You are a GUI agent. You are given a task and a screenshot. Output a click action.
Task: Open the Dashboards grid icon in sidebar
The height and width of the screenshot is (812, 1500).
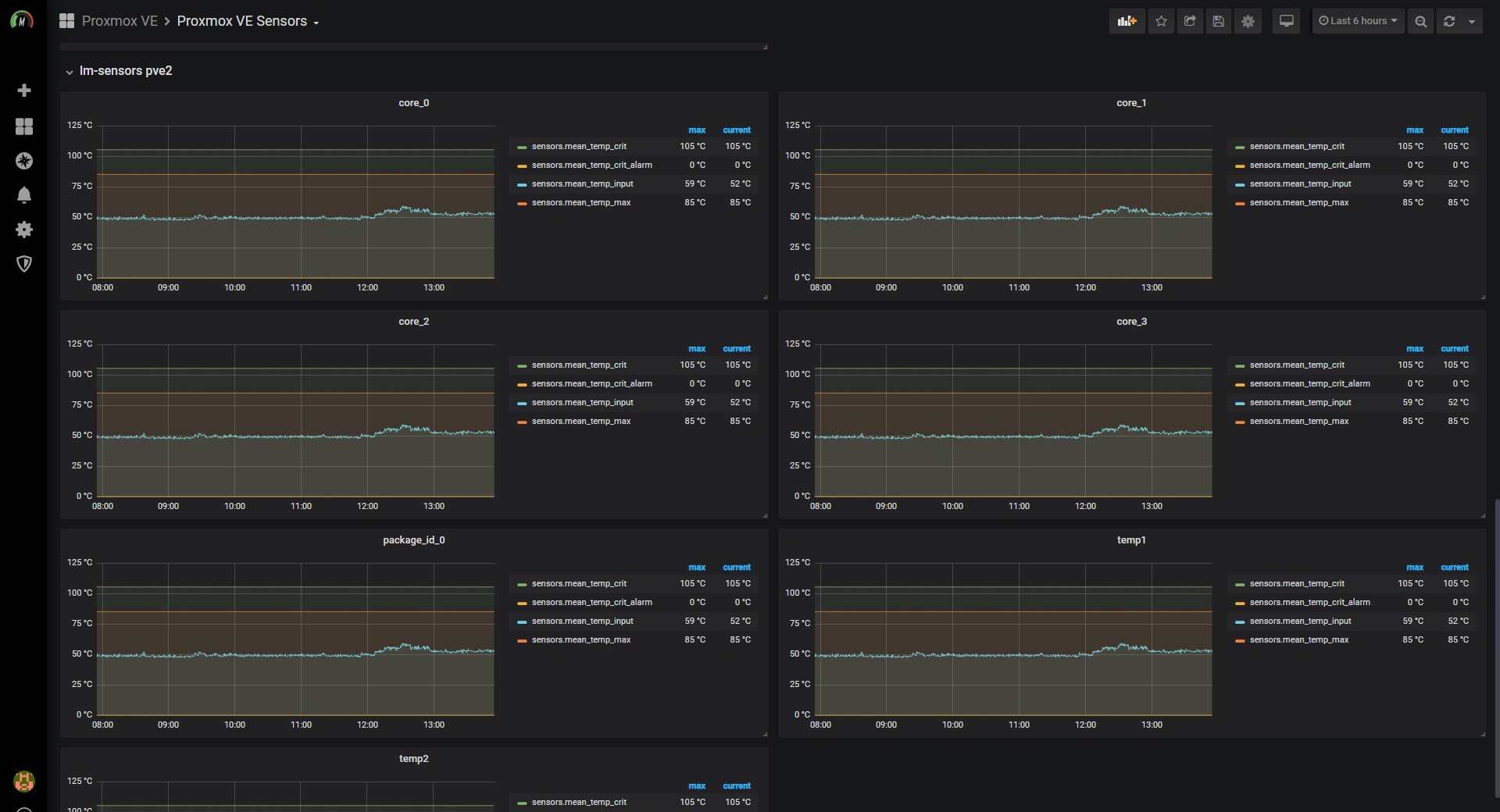[x=24, y=126]
